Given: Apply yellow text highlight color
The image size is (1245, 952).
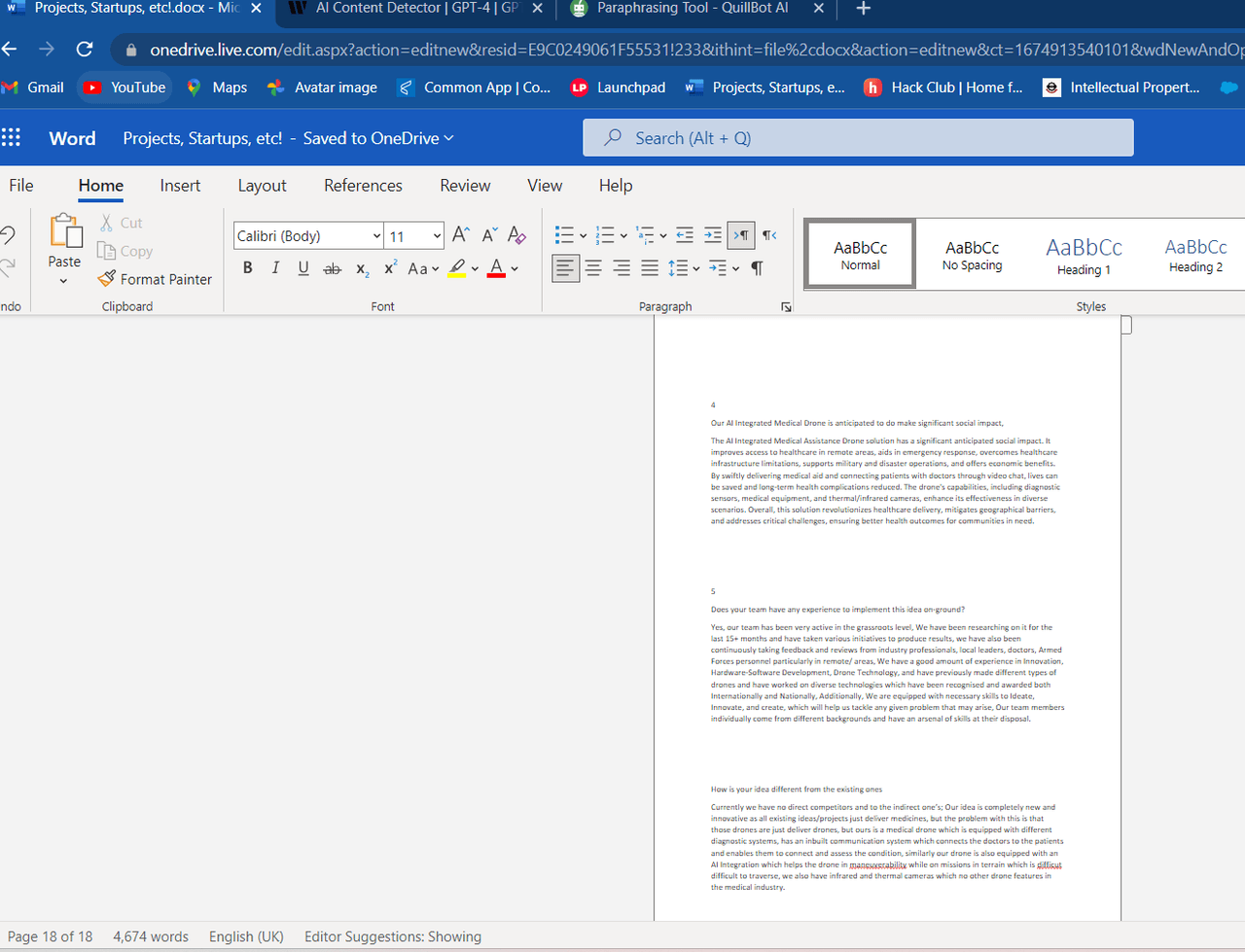Looking at the screenshot, I should click(457, 268).
